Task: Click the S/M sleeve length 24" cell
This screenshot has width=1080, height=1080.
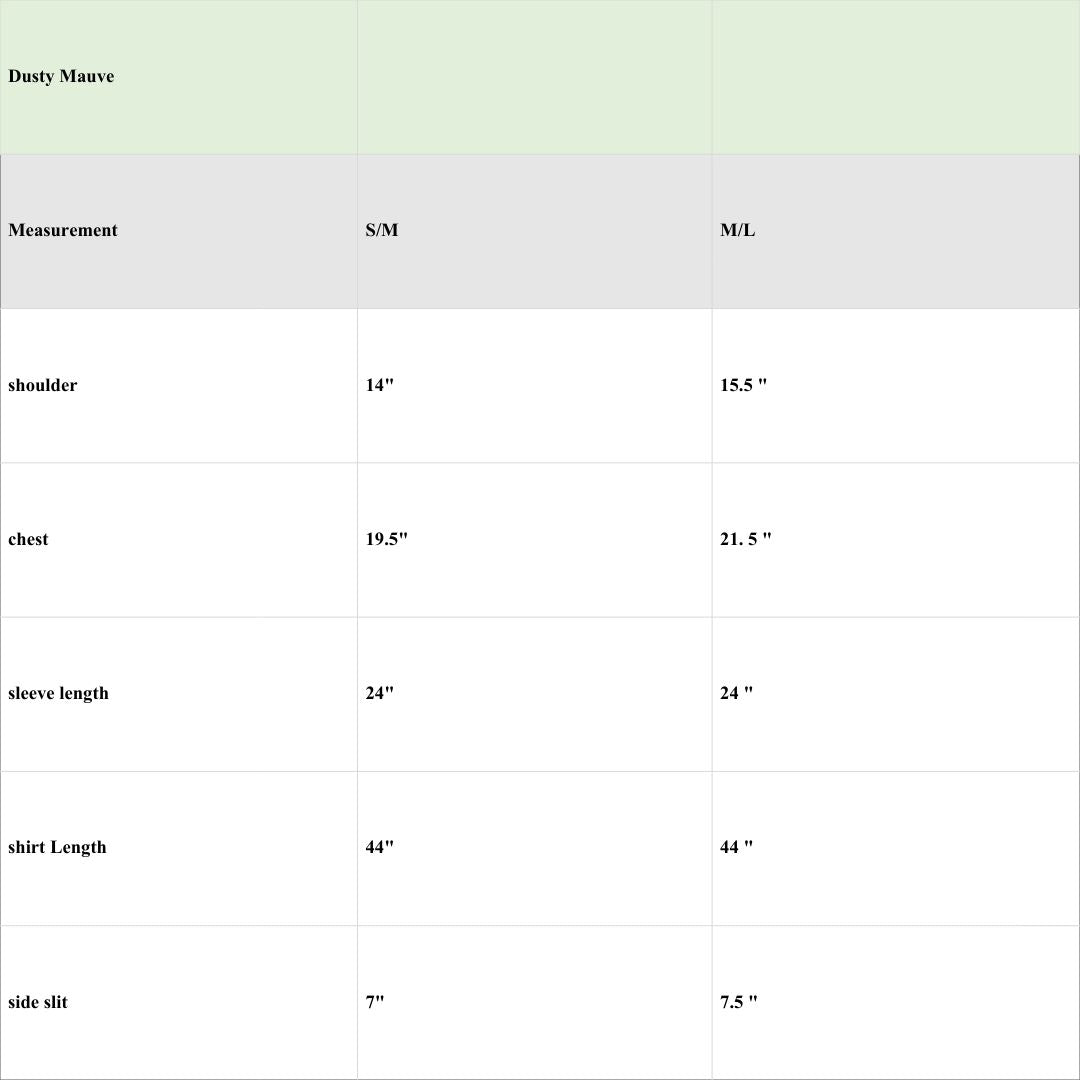Action: [380, 694]
